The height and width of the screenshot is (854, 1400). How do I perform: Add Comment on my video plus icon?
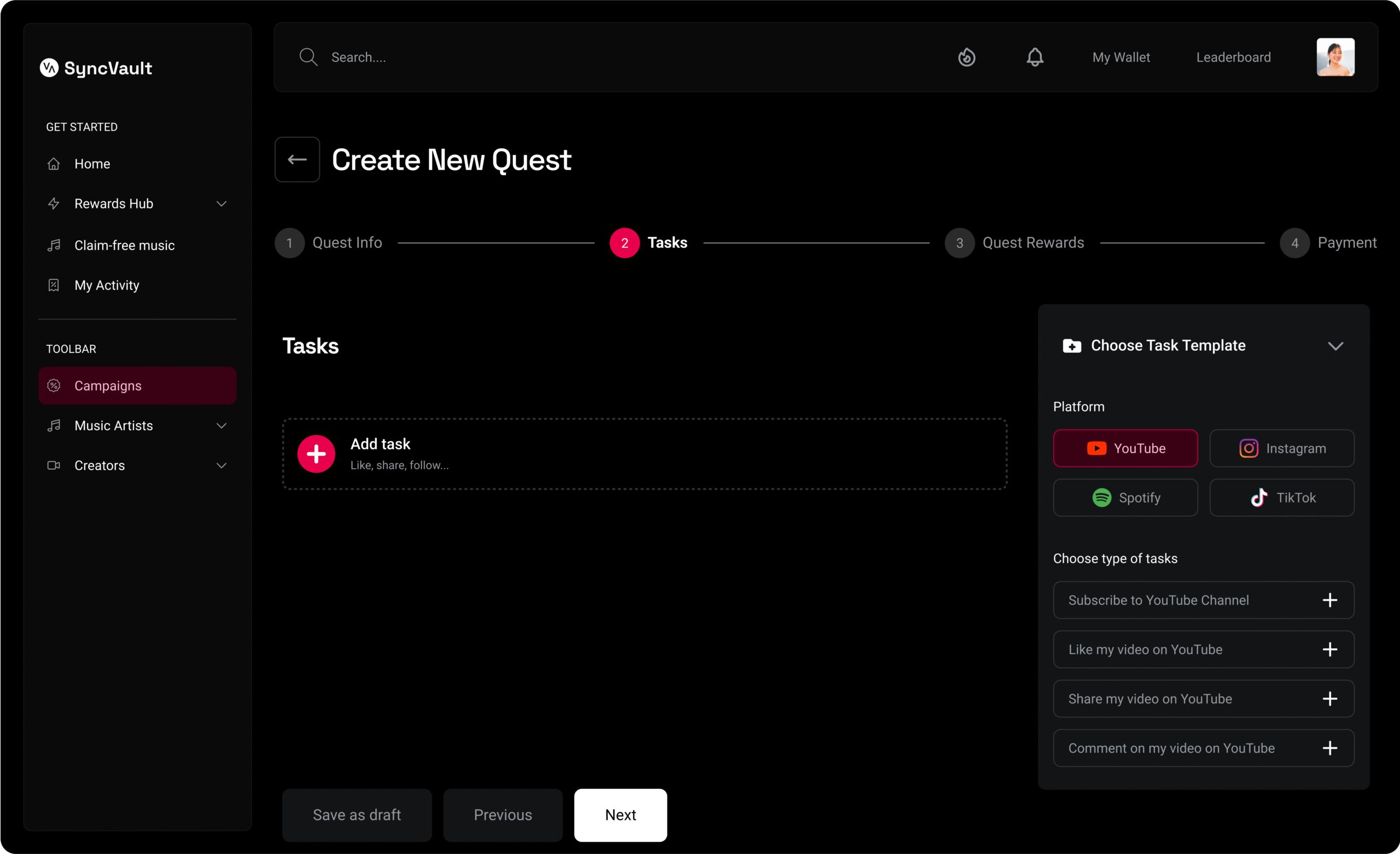click(x=1329, y=748)
